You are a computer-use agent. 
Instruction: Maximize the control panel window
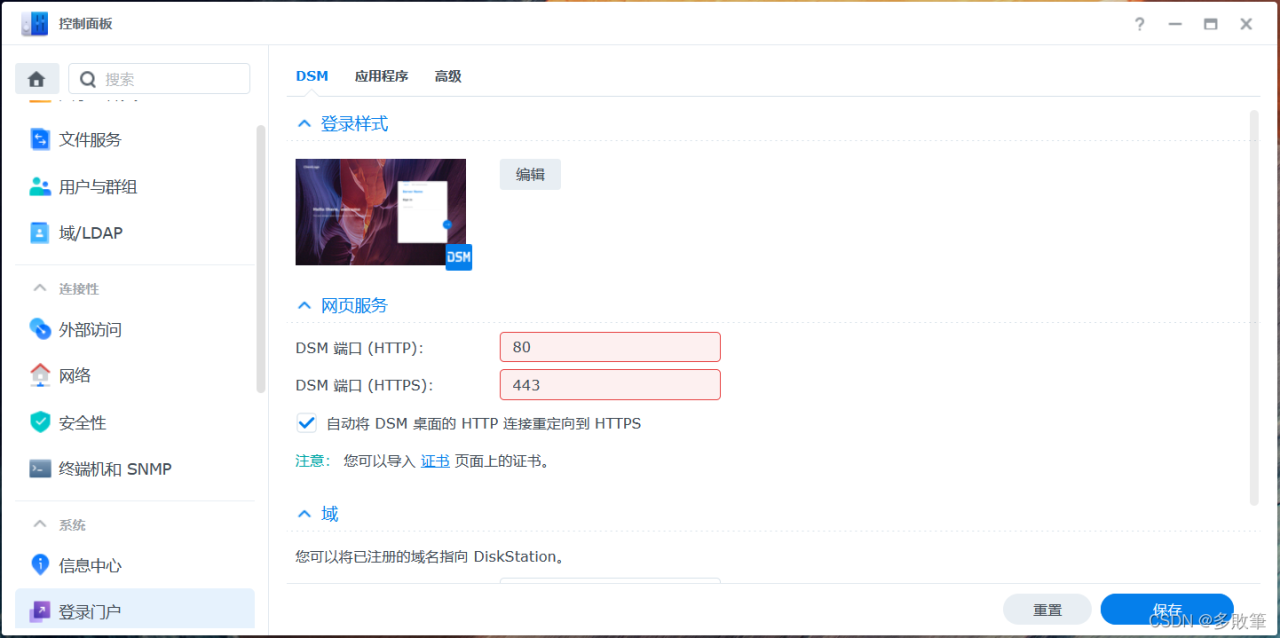[1210, 24]
